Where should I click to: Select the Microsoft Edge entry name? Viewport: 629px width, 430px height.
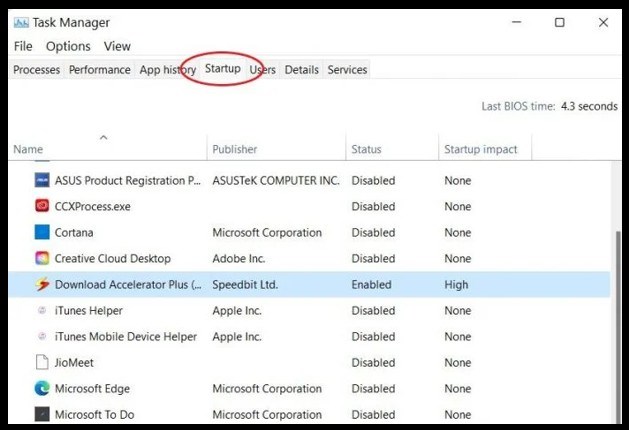click(92, 389)
